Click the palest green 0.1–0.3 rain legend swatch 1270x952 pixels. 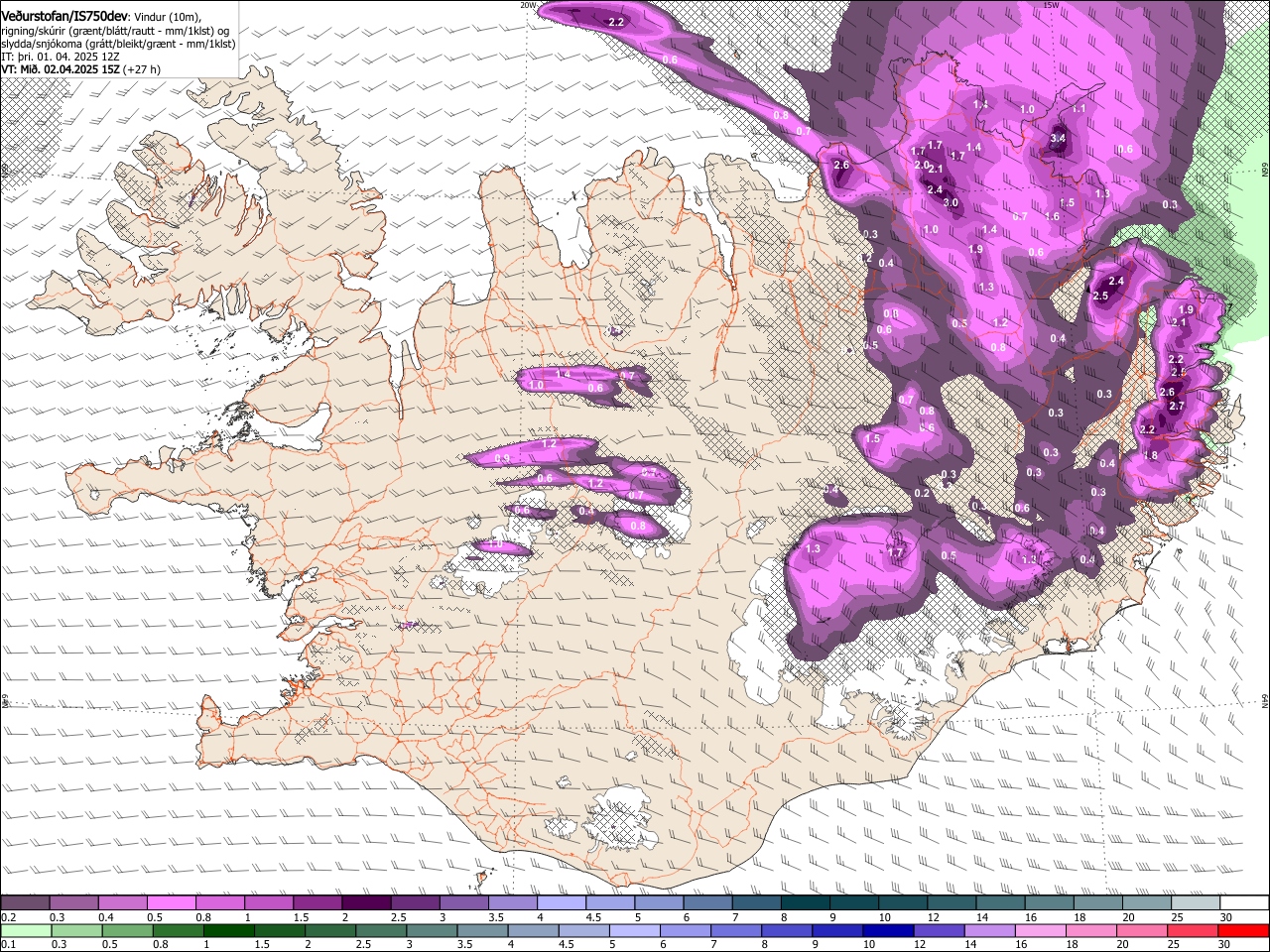click(25, 930)
